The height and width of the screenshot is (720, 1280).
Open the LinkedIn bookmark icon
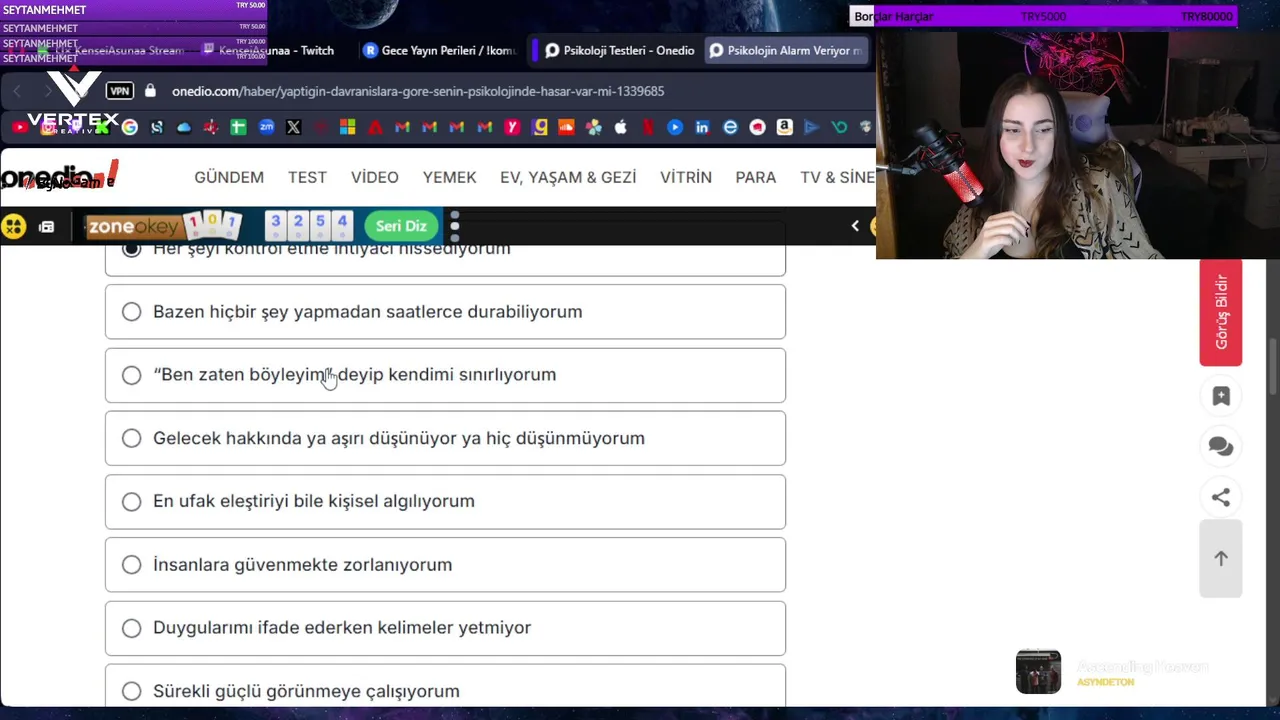click(702, 127)
